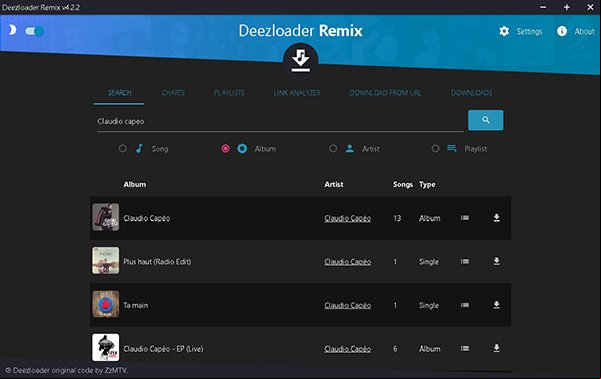Select the Artist radio button
The image size is (601, 379).
click(x=333, y=148)
